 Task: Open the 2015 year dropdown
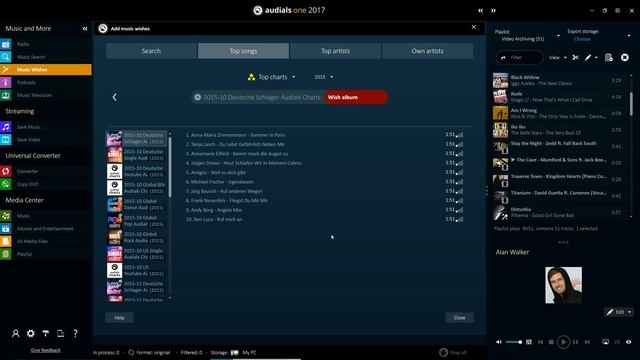(324, 77)
